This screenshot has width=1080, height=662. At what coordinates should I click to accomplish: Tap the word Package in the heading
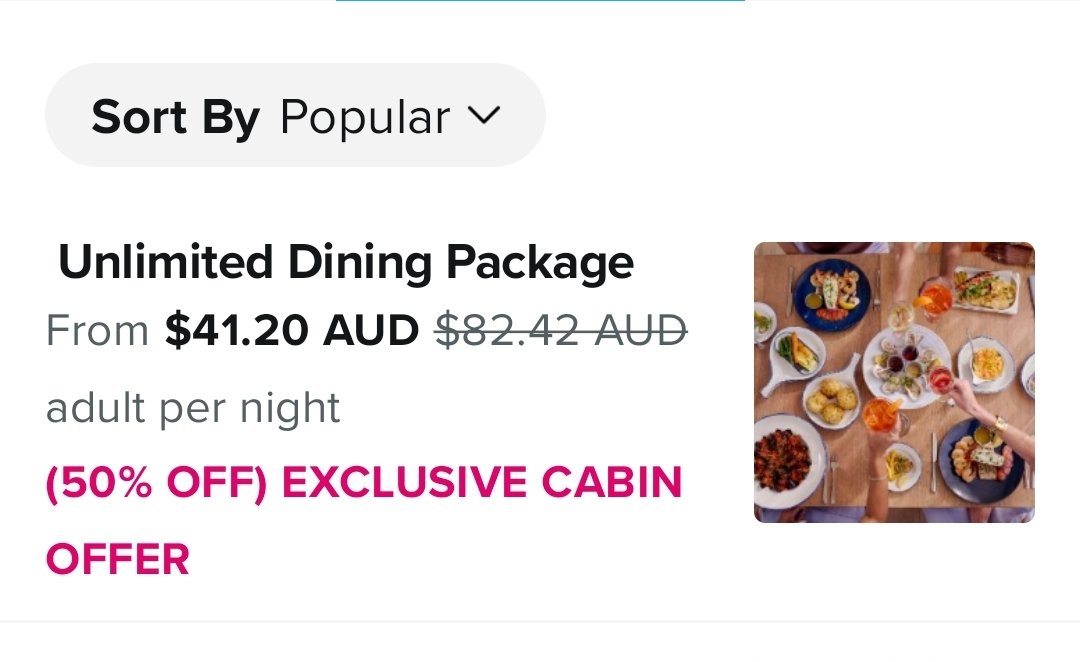point(540,263)
